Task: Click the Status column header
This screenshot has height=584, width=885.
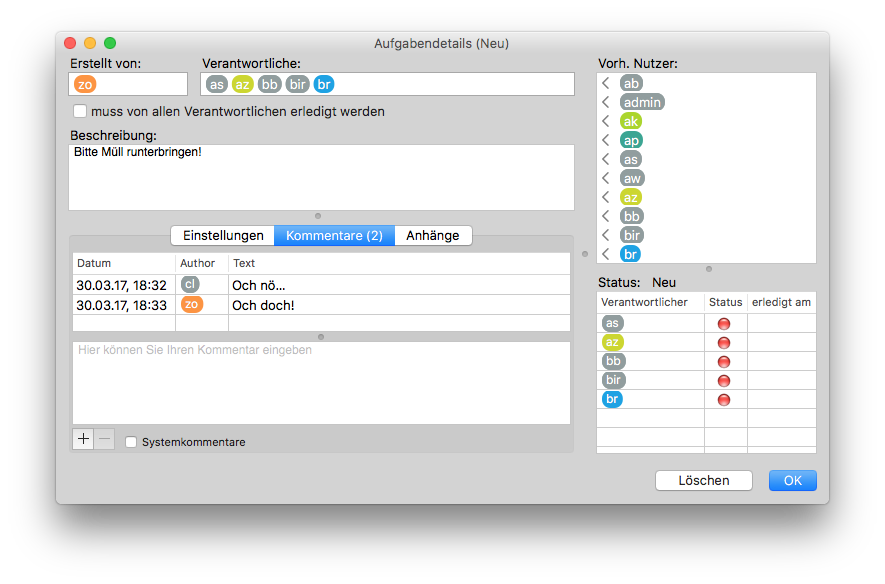Action: point(726,302)
